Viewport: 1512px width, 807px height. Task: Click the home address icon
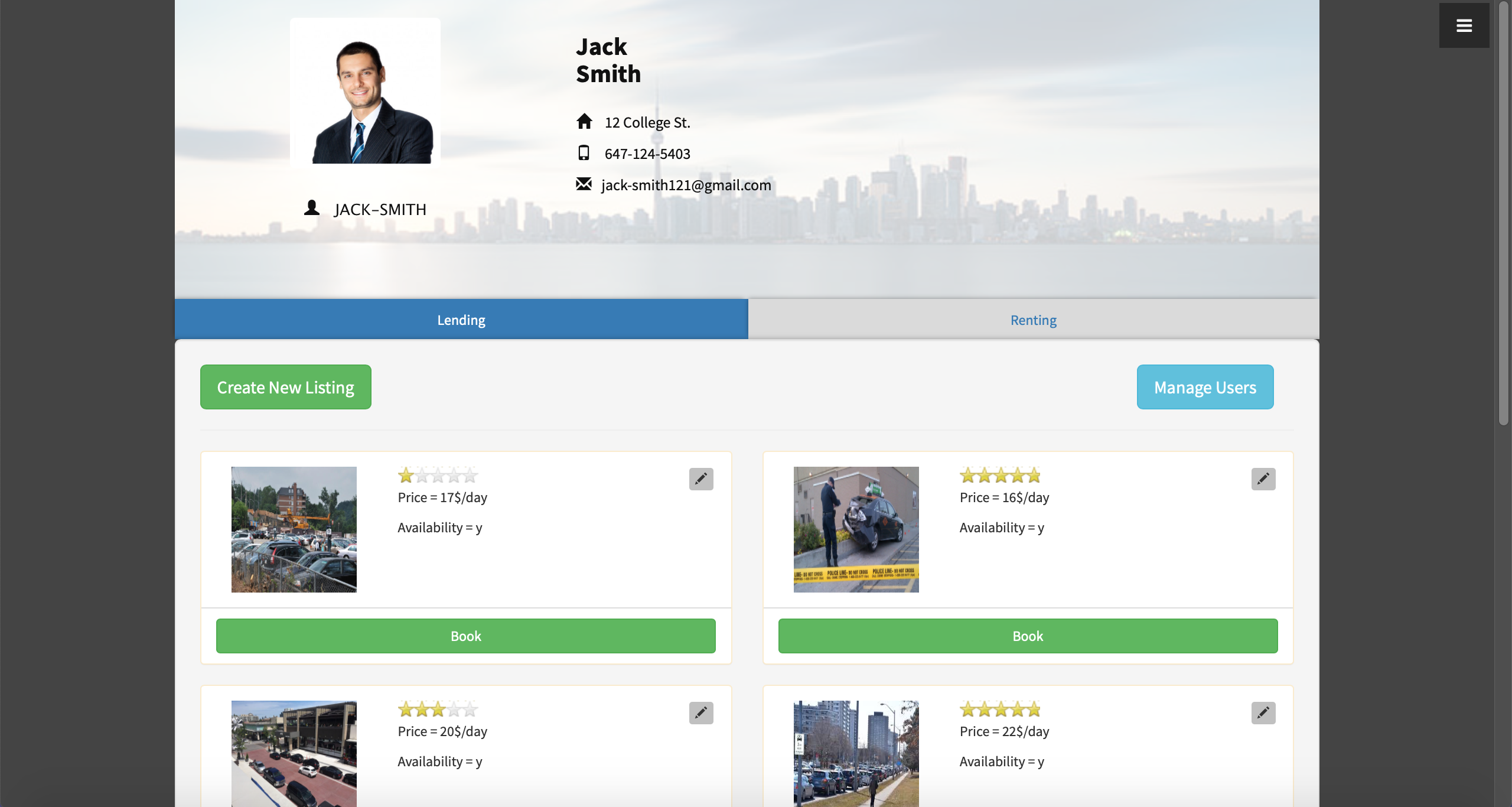coord(584,122)
